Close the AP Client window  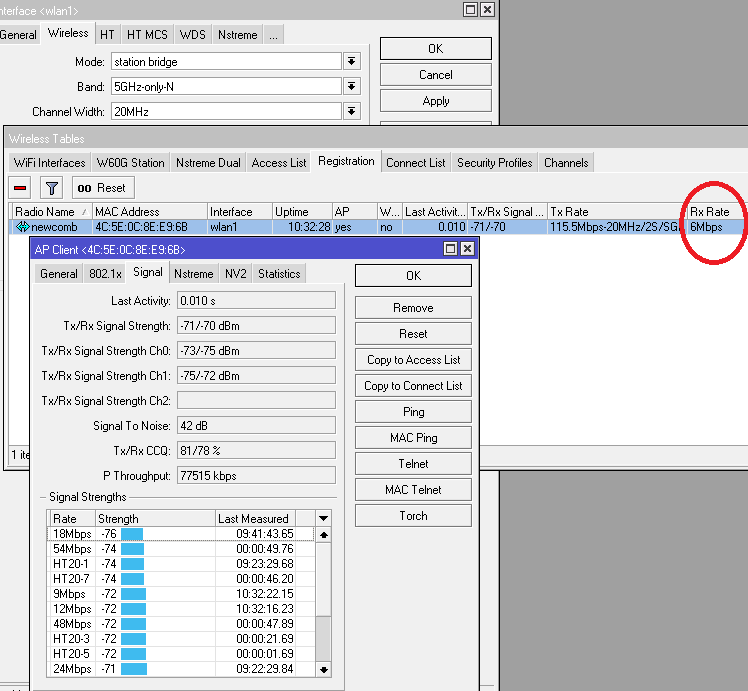coord(468,248)
